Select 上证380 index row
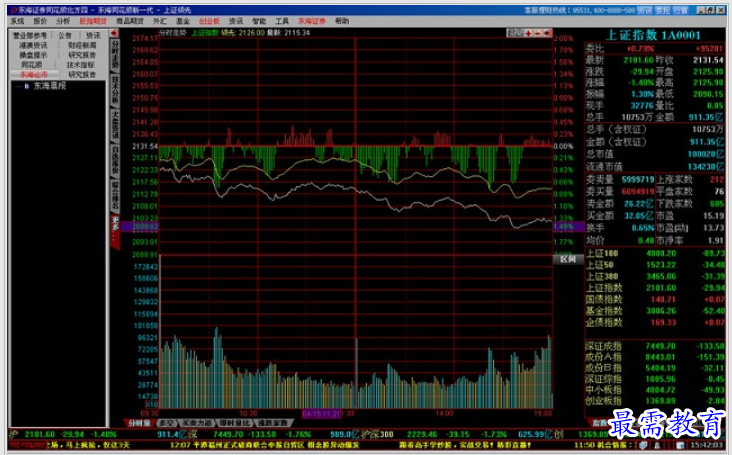This screenshot has height=455, width=732. 655,276
